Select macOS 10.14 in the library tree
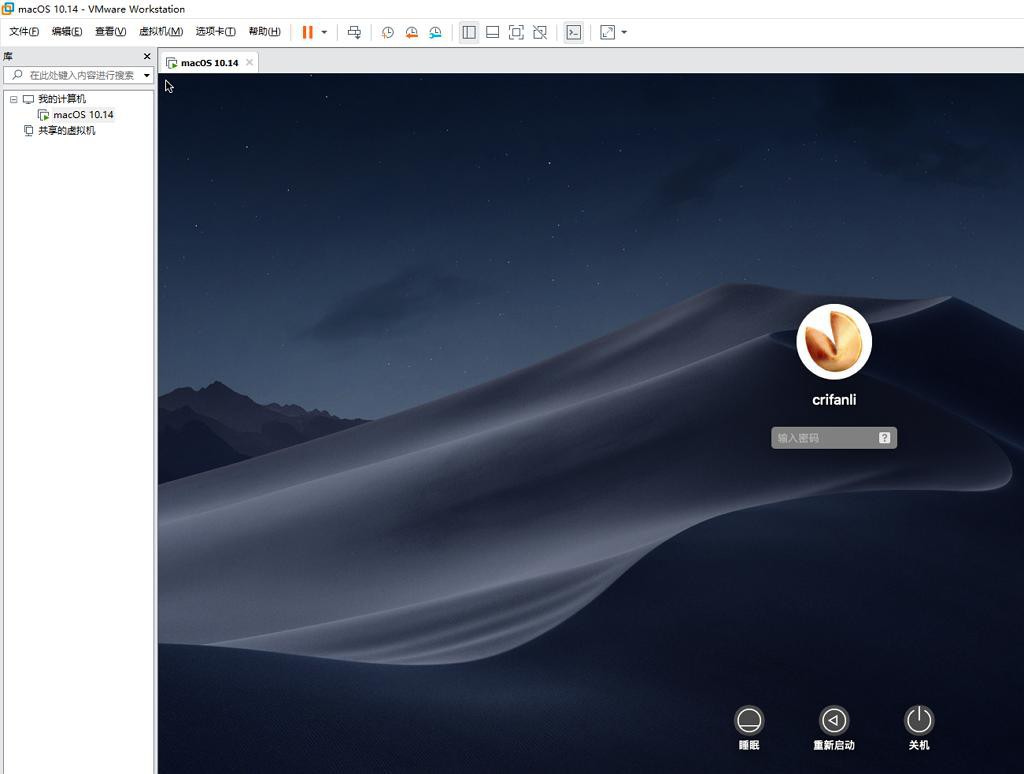The image size is (1024, 774). tap(83, 114)
